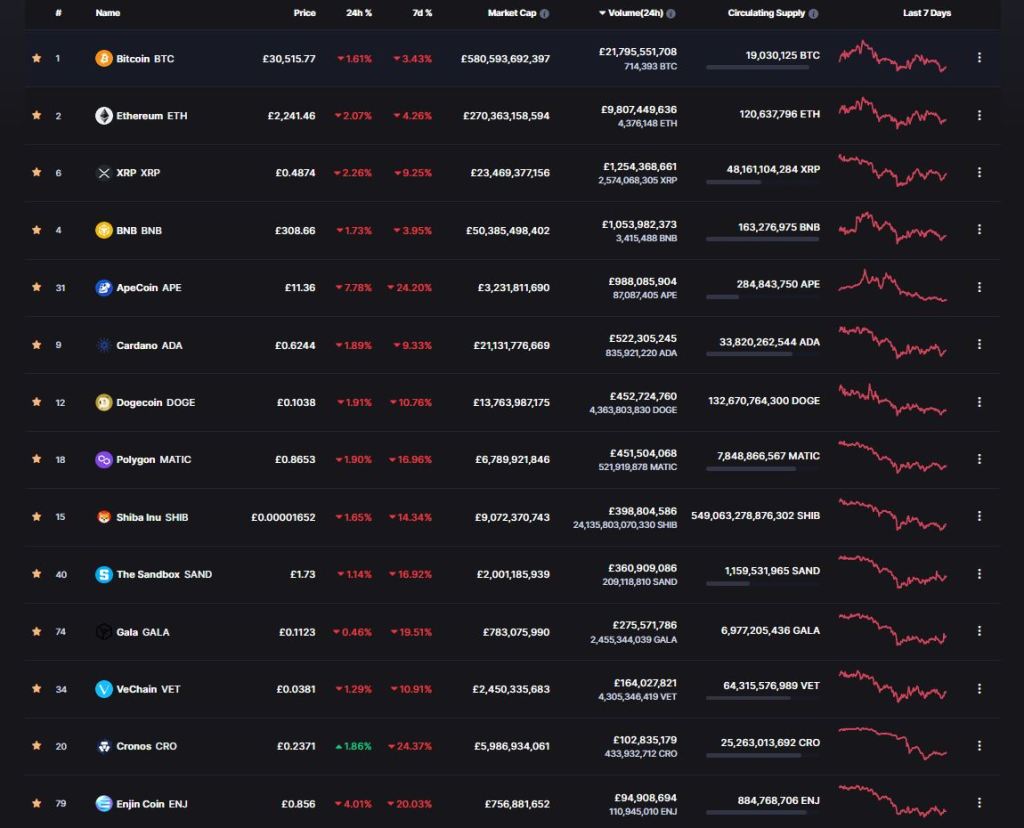The width and height of the screenshot is (1024, 828).
Task: Open the more options menu for Gala
Action: tap(979, 632)
